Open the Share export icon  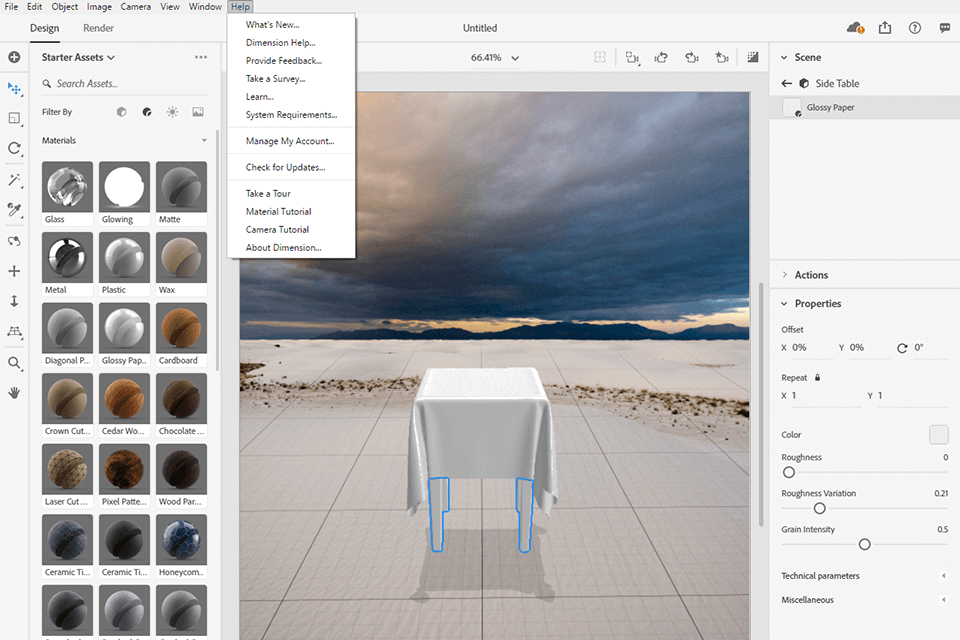coord(885,28)
